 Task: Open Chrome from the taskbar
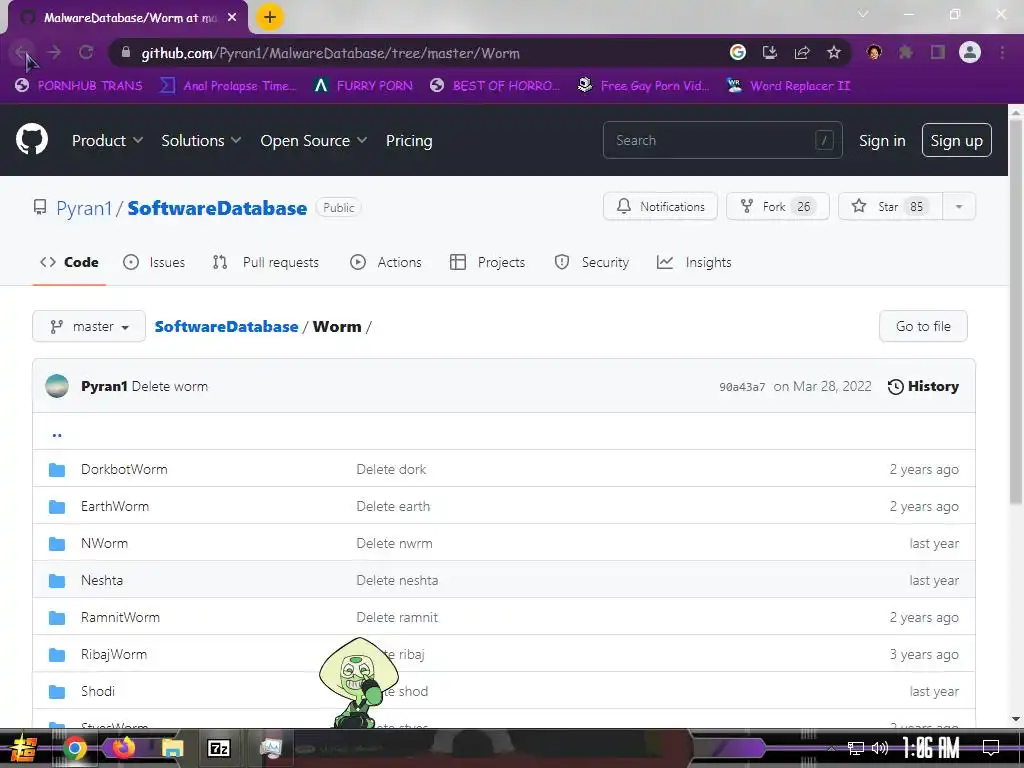pos(75,748)
